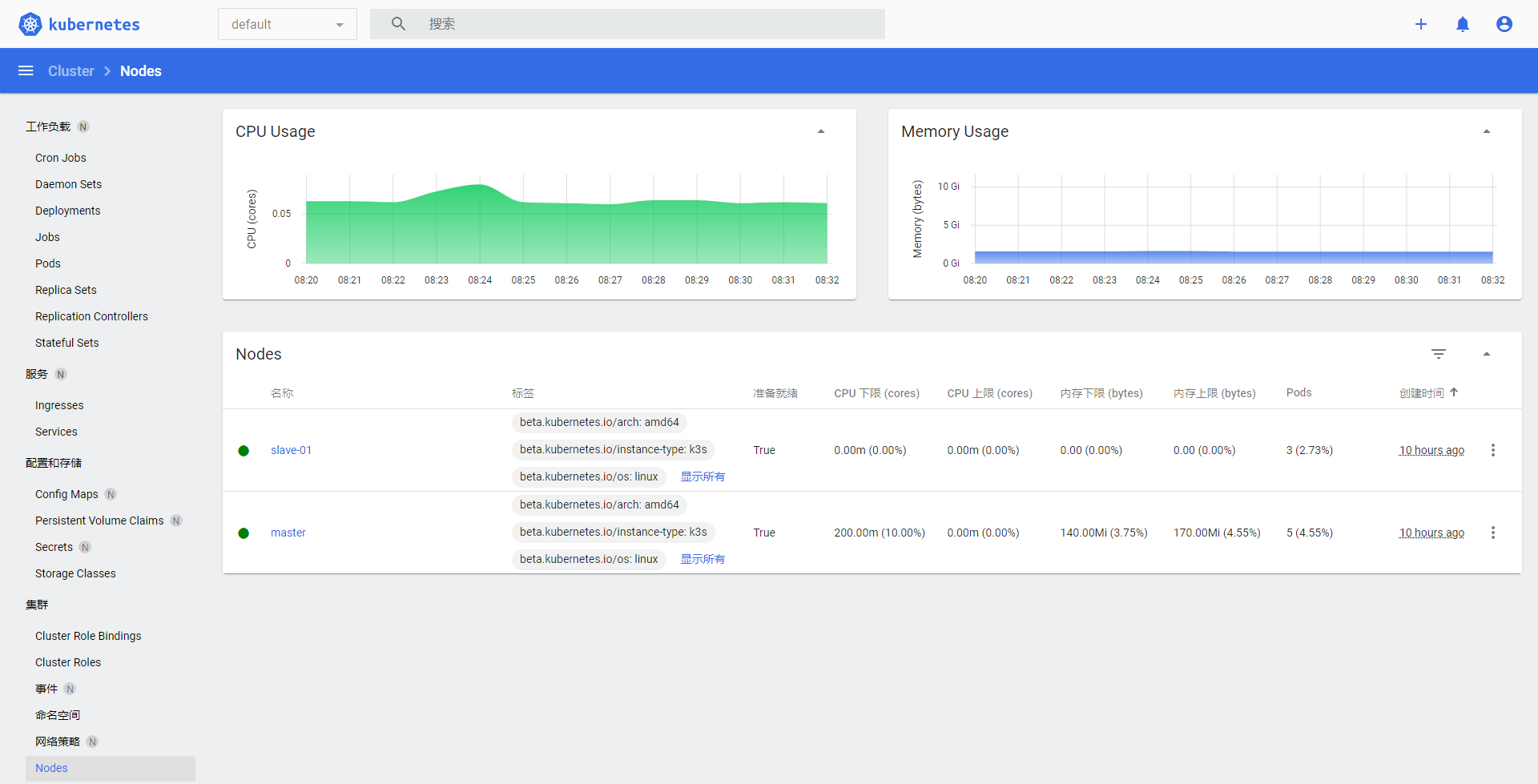
Task: Click slave-01 arch: amd64 label chip
Action: [x=599, y=422]
